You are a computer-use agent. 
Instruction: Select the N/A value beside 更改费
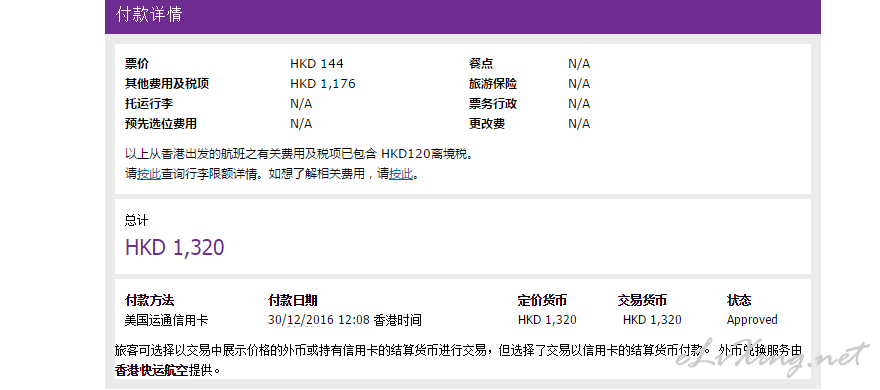coord(579,123)
